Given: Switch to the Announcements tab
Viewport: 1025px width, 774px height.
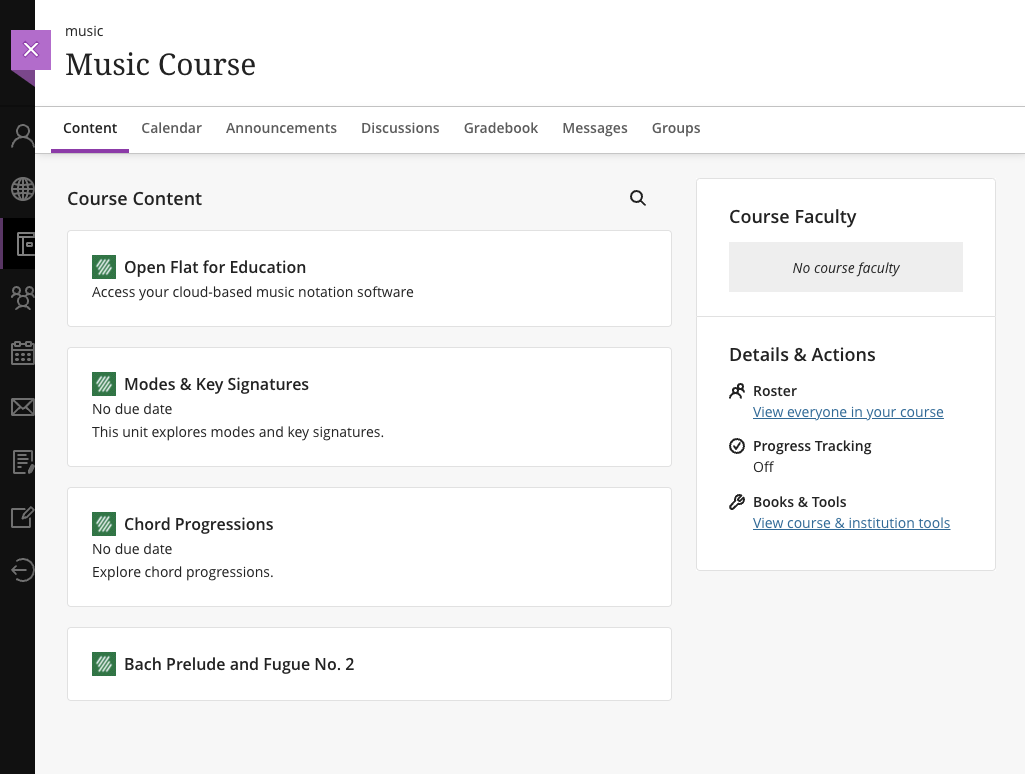Looking at the screenshot, I should (x=281, y=128).
